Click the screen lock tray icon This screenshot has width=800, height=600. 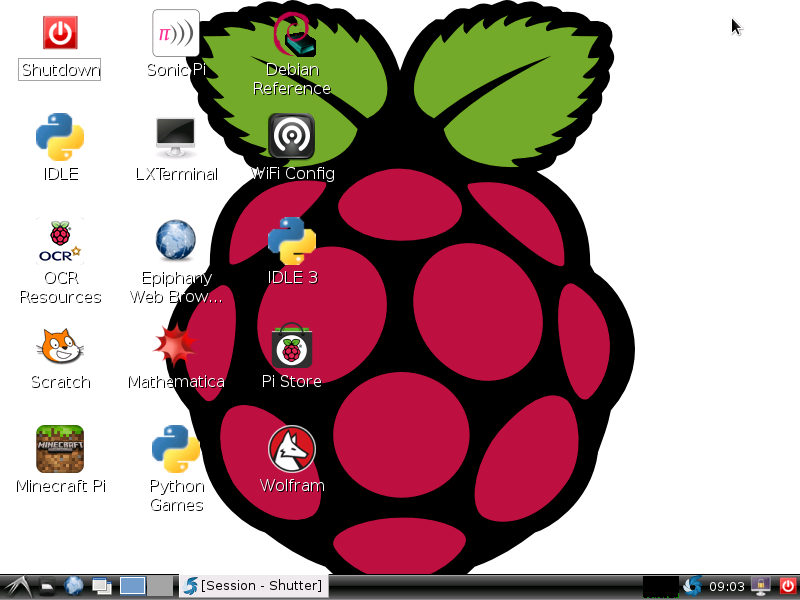(x=761, y=586)
